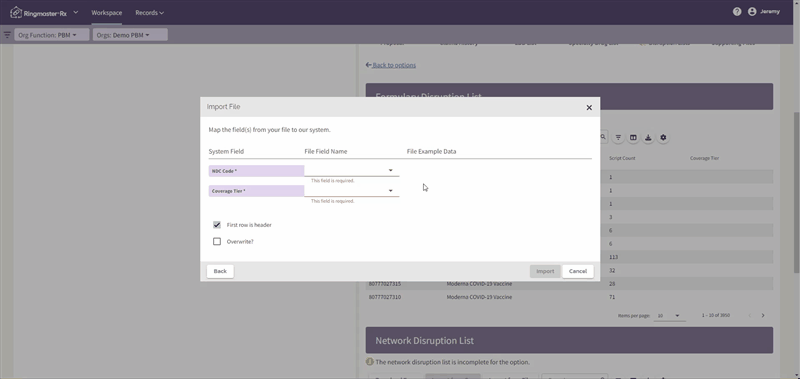Screen dimensions: 800x379
Task: Click the Script Count value 113
Action: pyautogui.click(x=613, y=257)
